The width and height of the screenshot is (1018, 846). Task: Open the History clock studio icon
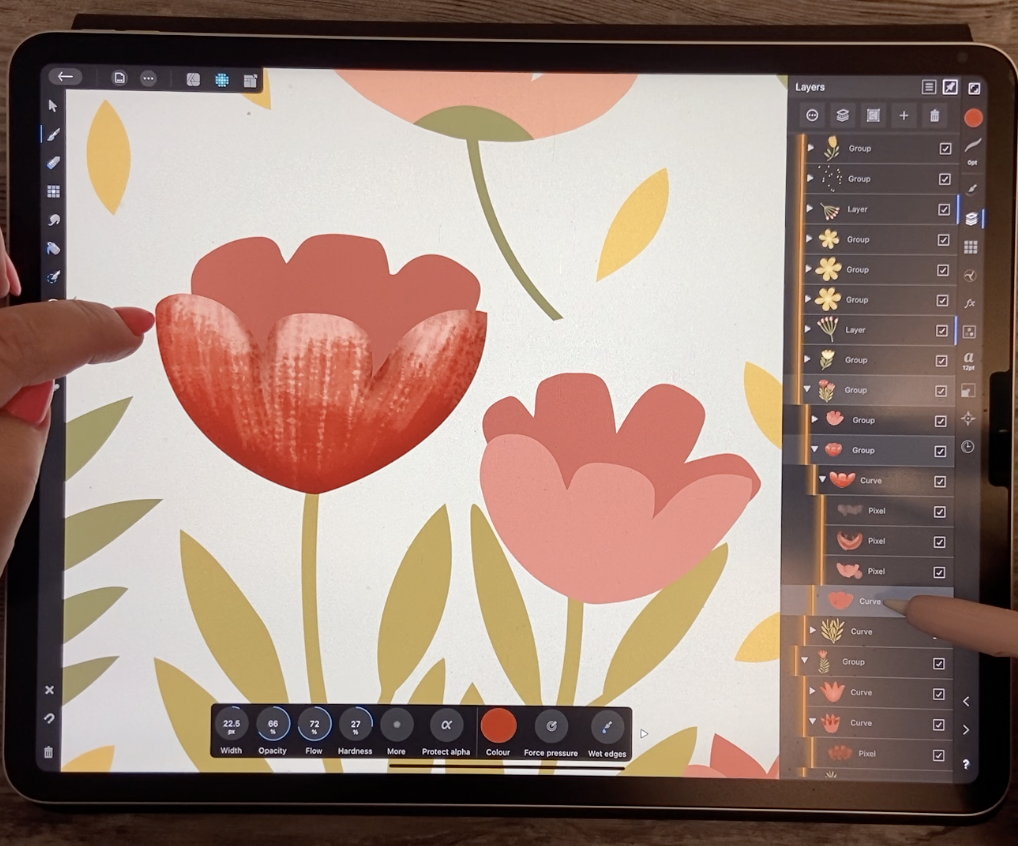[x=967, y=447]
